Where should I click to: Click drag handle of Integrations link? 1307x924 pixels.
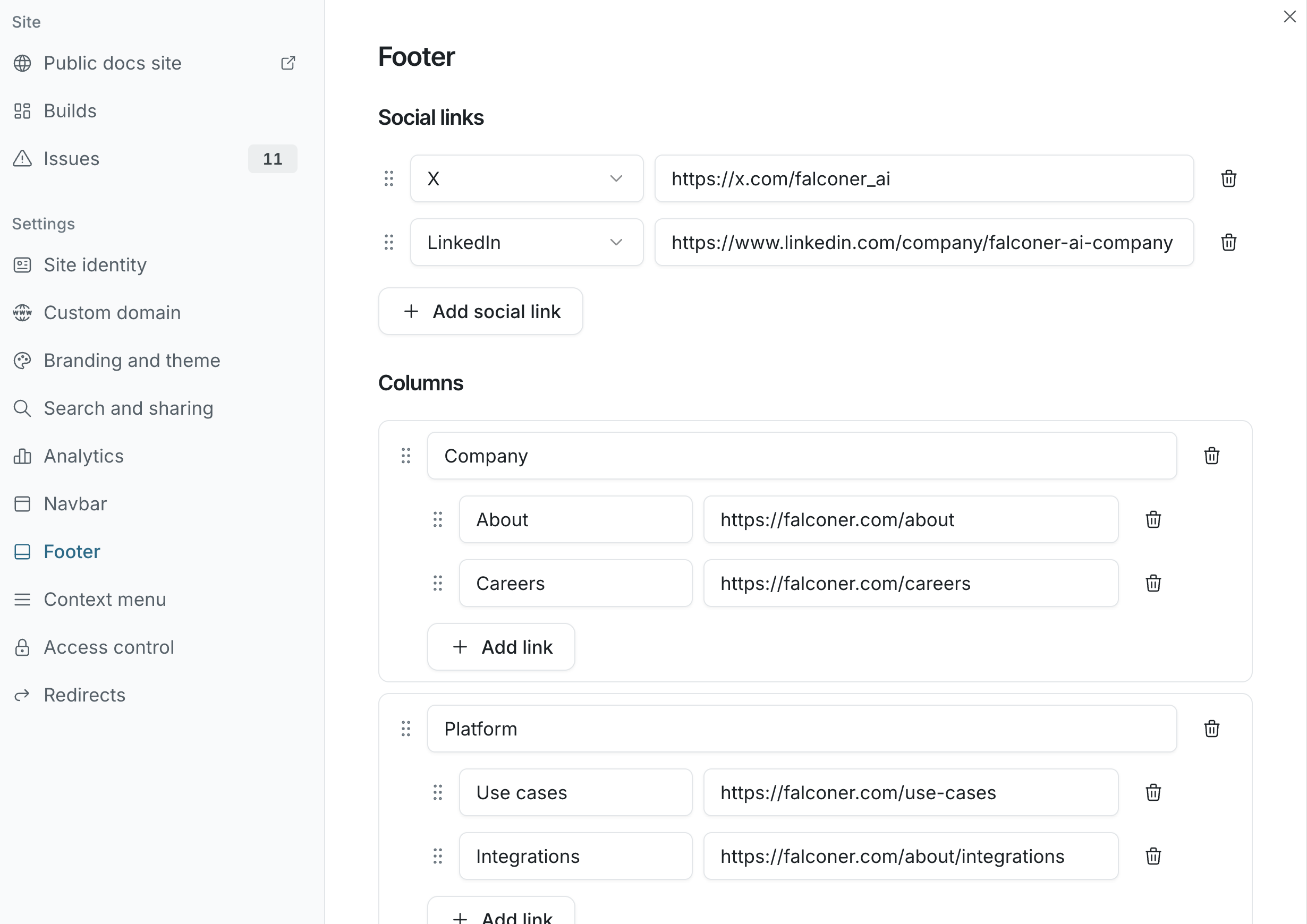pos(438,856)
